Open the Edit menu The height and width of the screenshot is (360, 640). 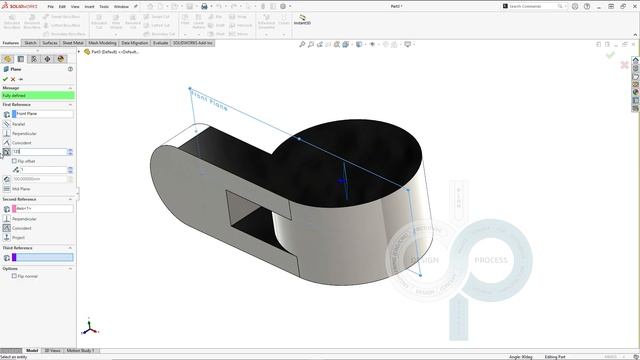(x=62, y=7)
